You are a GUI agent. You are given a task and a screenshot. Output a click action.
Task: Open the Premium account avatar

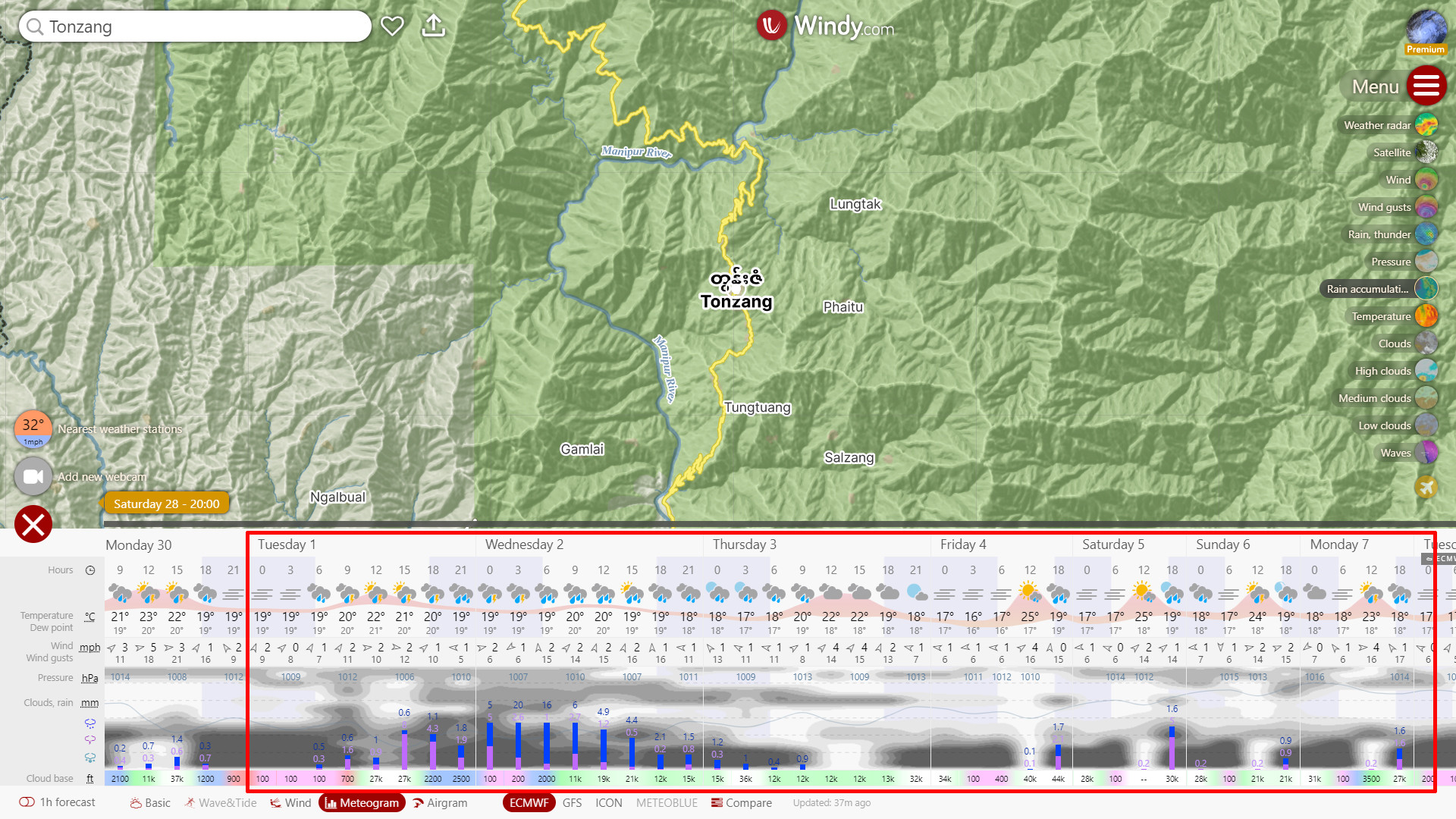[1426, 30]
